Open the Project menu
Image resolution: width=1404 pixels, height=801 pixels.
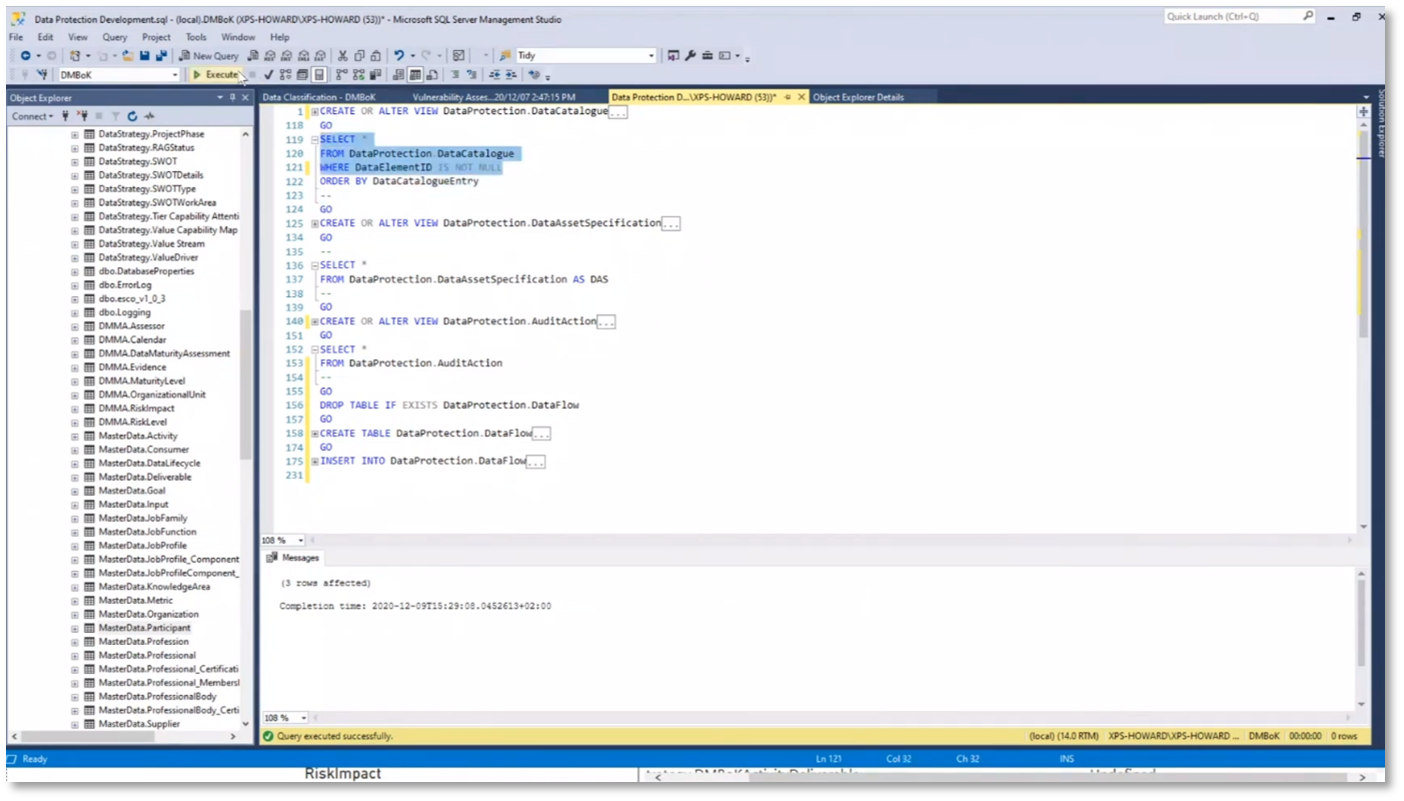point(156,37)
